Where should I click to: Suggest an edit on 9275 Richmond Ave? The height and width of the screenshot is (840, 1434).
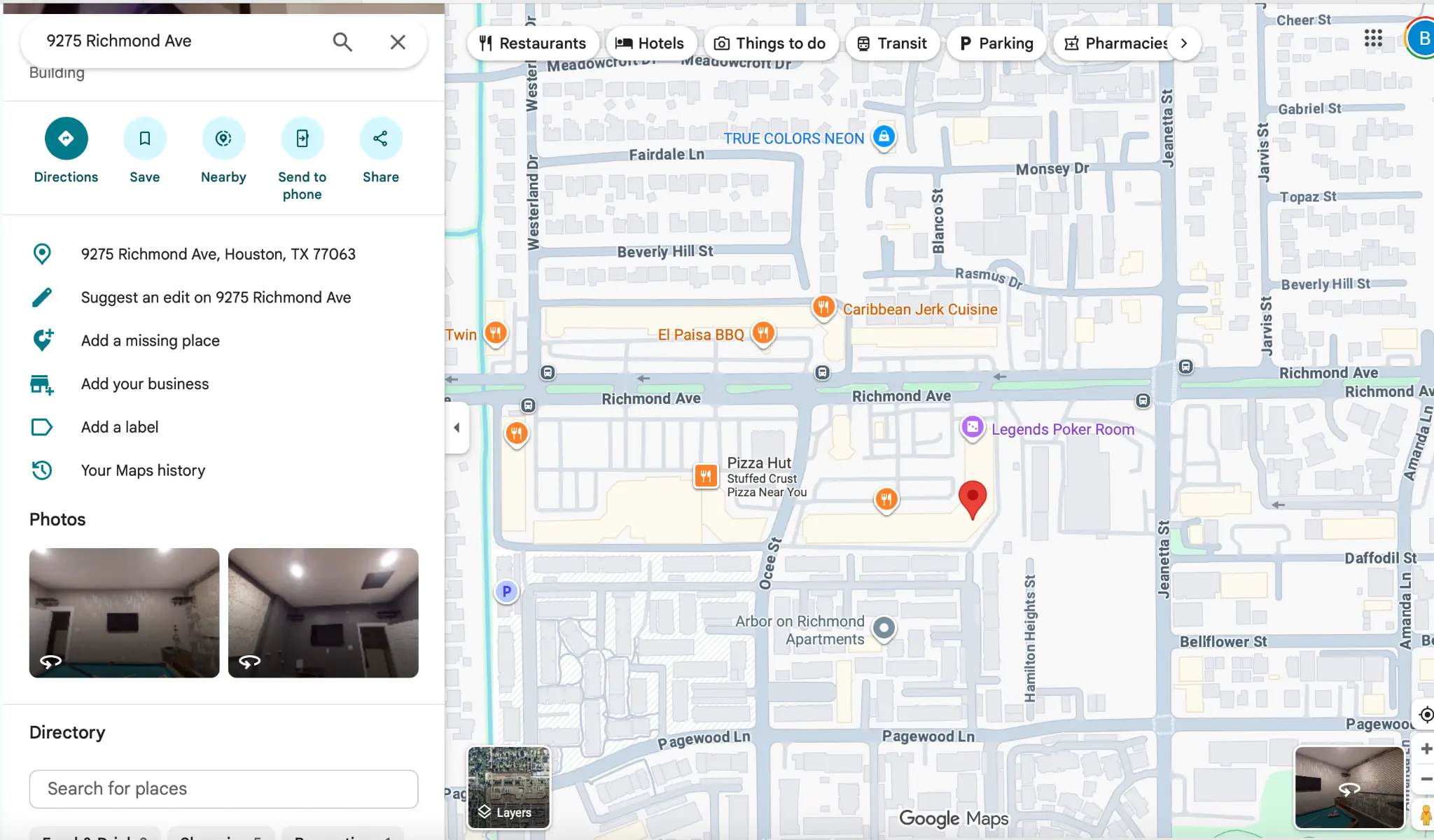[x=223, y=297]
